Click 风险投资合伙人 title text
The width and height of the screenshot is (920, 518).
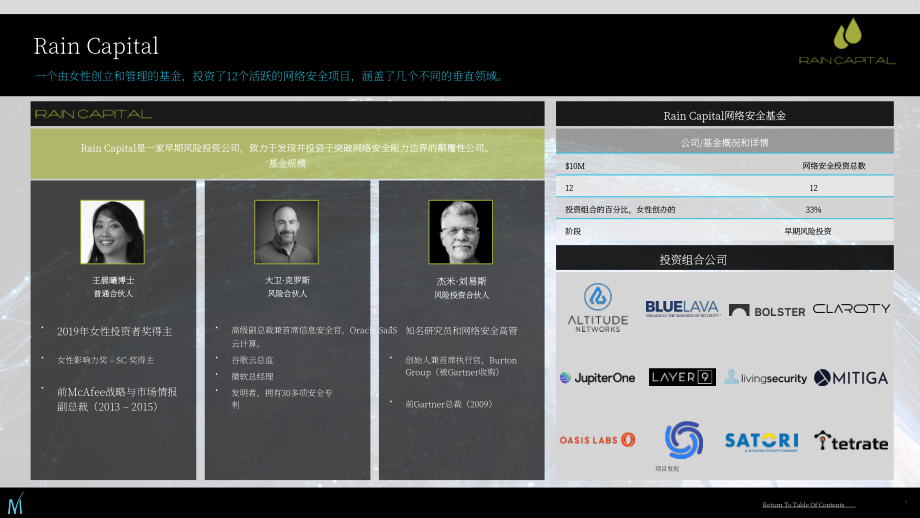[461, 295]
